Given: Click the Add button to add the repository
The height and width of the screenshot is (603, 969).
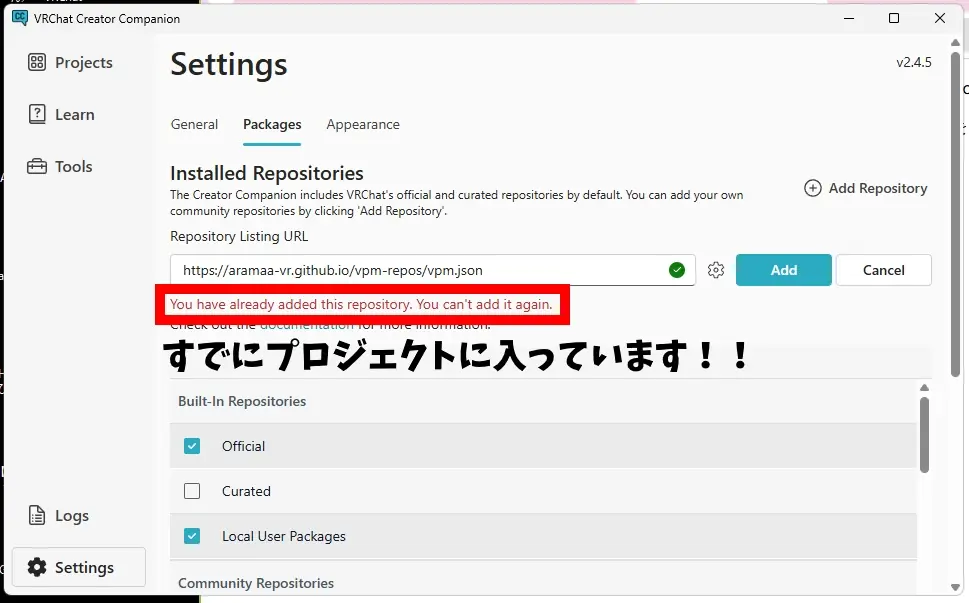Looking at the screenshot, I should (x=783, y=270).
